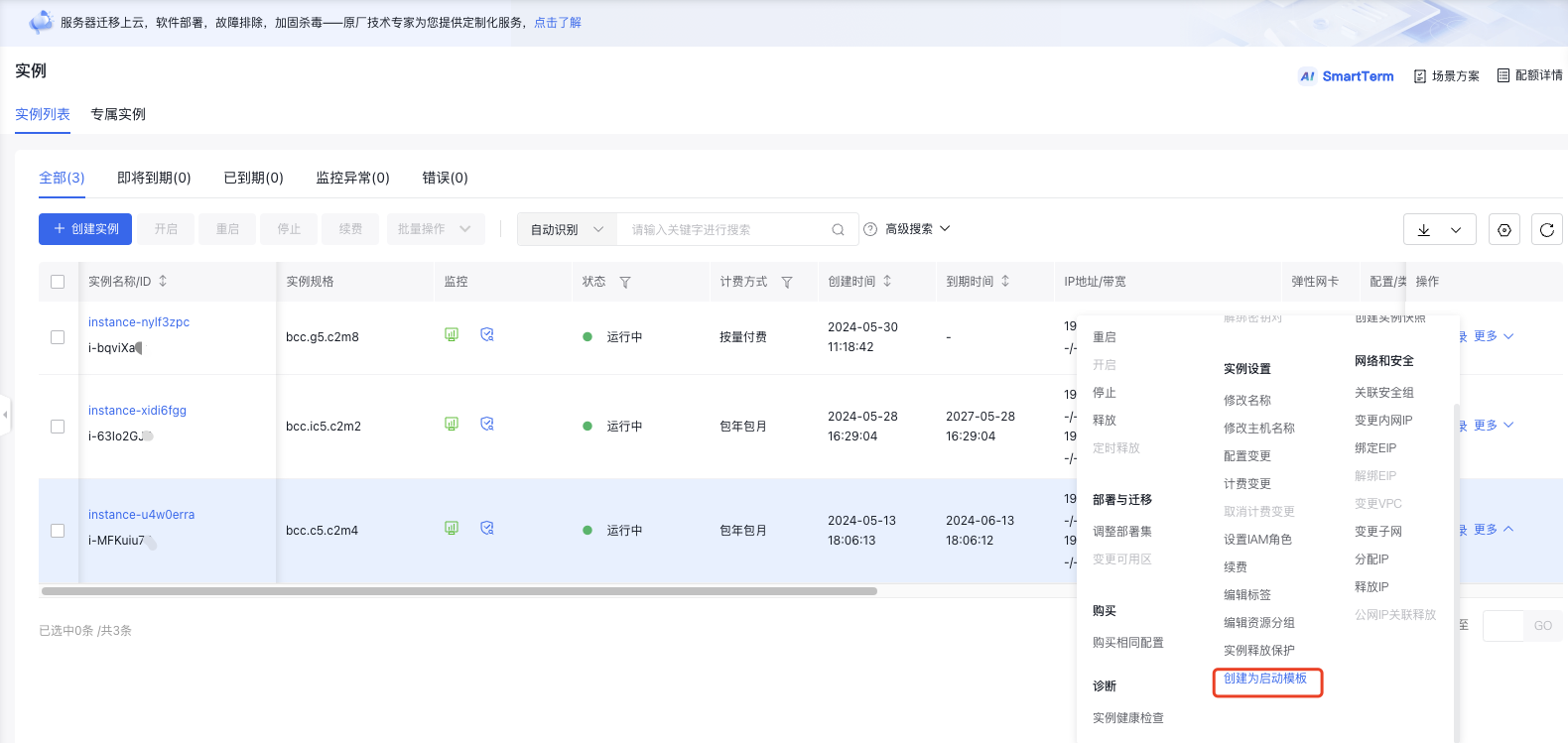Sort by expiration time column
The image size is (1568, 743).
(x=1005, y=281)
